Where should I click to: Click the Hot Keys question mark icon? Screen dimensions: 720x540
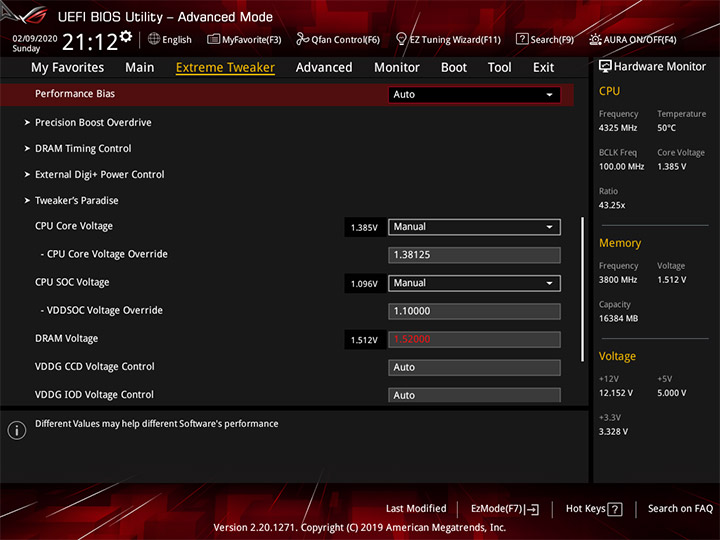[x=614, y=509]
